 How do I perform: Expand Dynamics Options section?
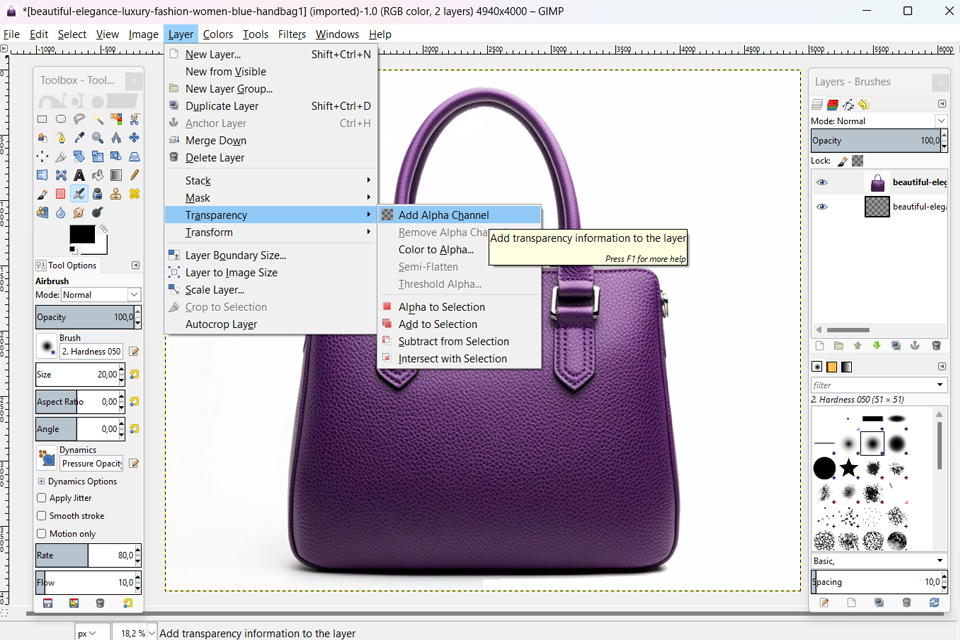[x=42, y=481]
